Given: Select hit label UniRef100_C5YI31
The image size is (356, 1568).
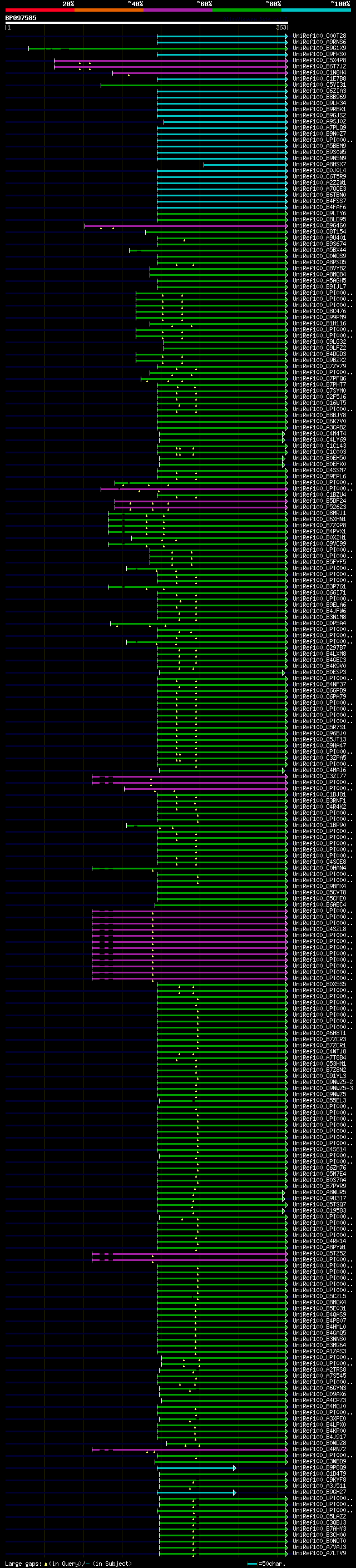Looking at the screenshot, I should point(319,85).
